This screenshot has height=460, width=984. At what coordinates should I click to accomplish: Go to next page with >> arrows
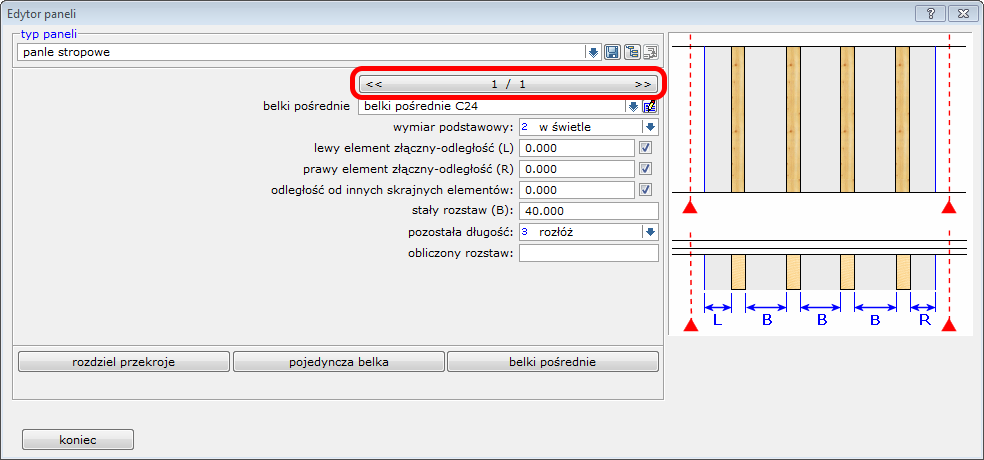tap(643, 85)
